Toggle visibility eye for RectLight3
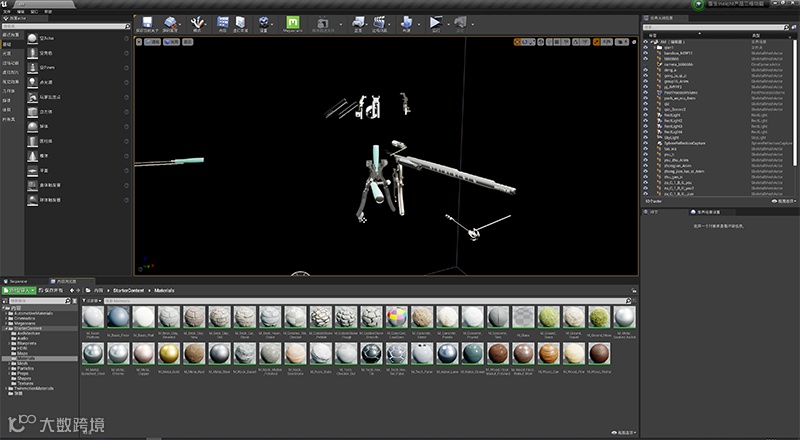800x440 pixels. click(x=645, y=126)
